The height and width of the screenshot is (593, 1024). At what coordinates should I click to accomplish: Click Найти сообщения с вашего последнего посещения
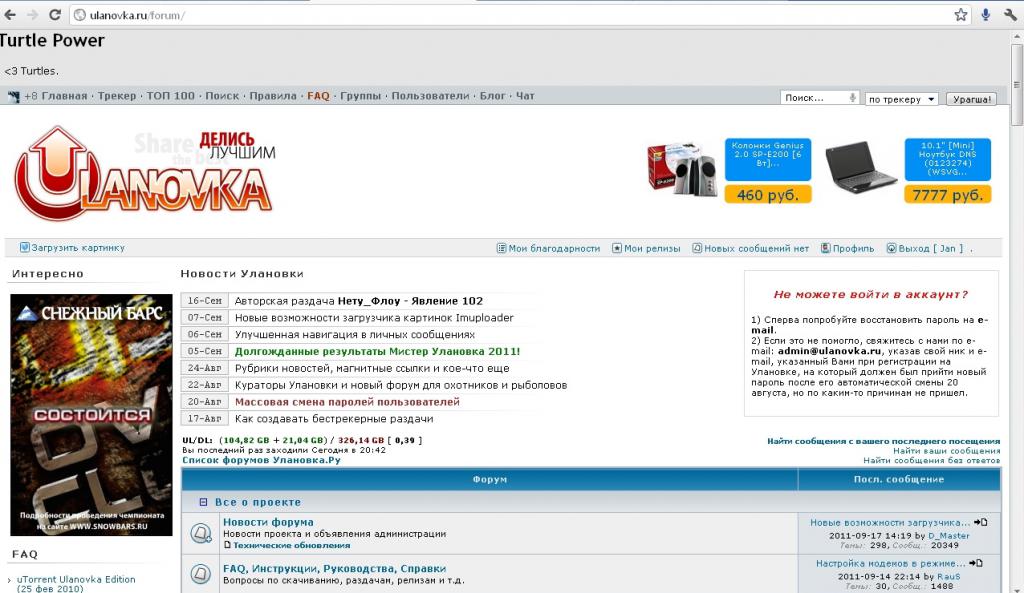[x=884, y=441]
